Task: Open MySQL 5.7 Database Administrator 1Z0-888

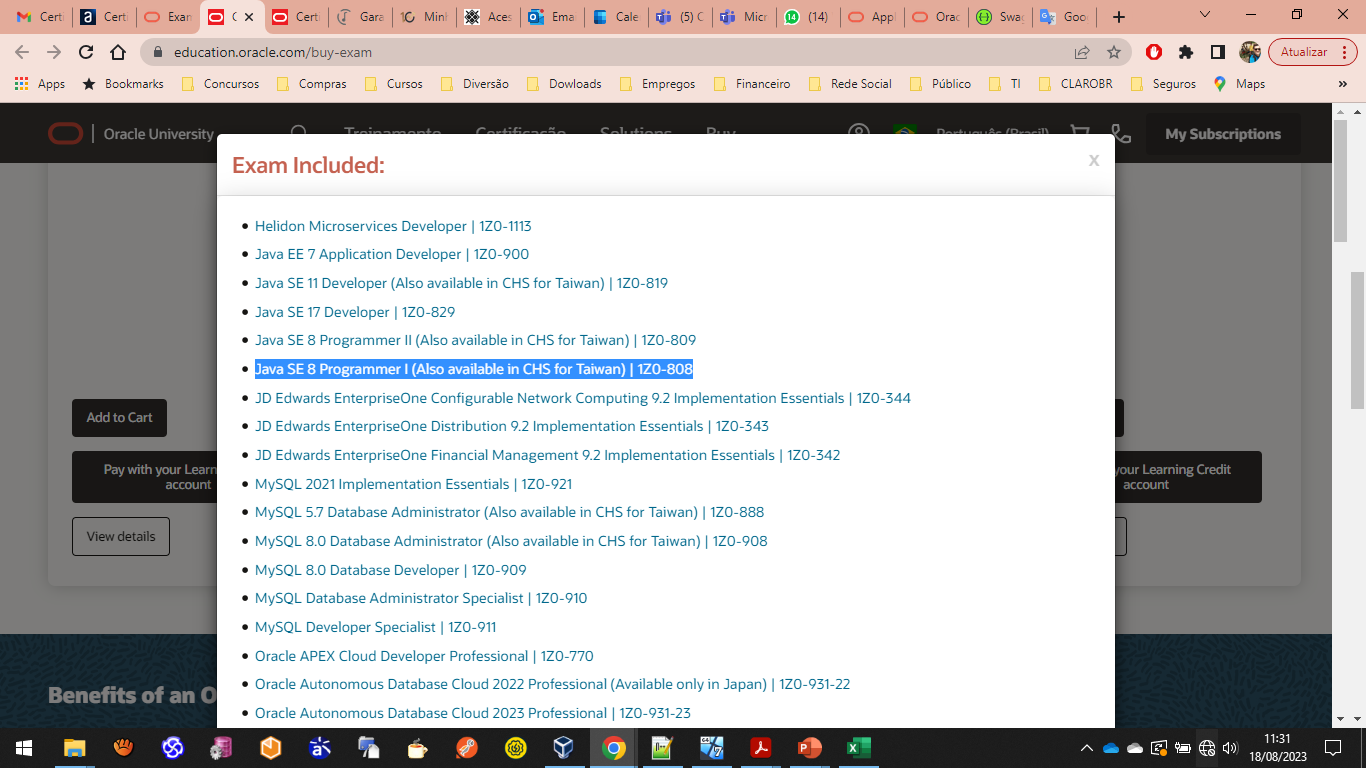Action: click(509, 512)
